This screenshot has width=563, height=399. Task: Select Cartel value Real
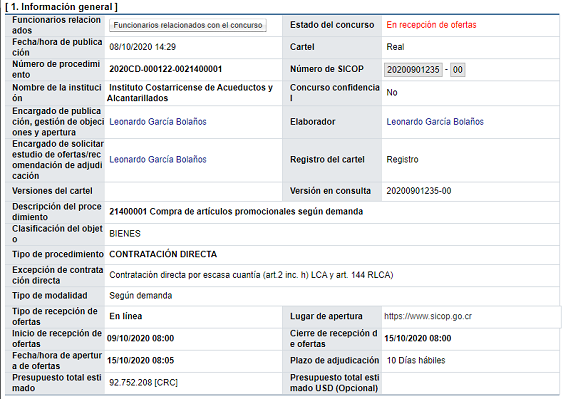[395, 47]
